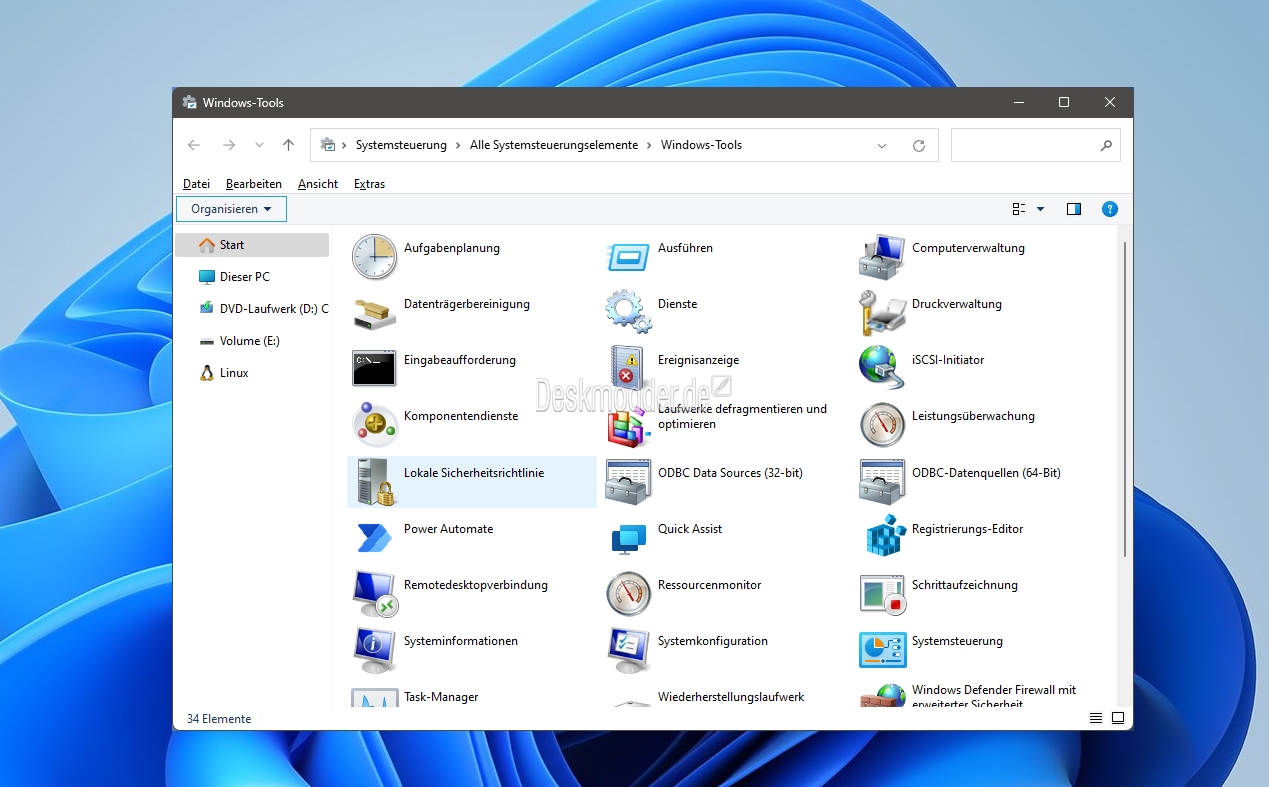Screen dimensions: 1269x787
Task: Click the Druckverwaltung printer icon
Action: pyautogui.click(x=882, y=313)
